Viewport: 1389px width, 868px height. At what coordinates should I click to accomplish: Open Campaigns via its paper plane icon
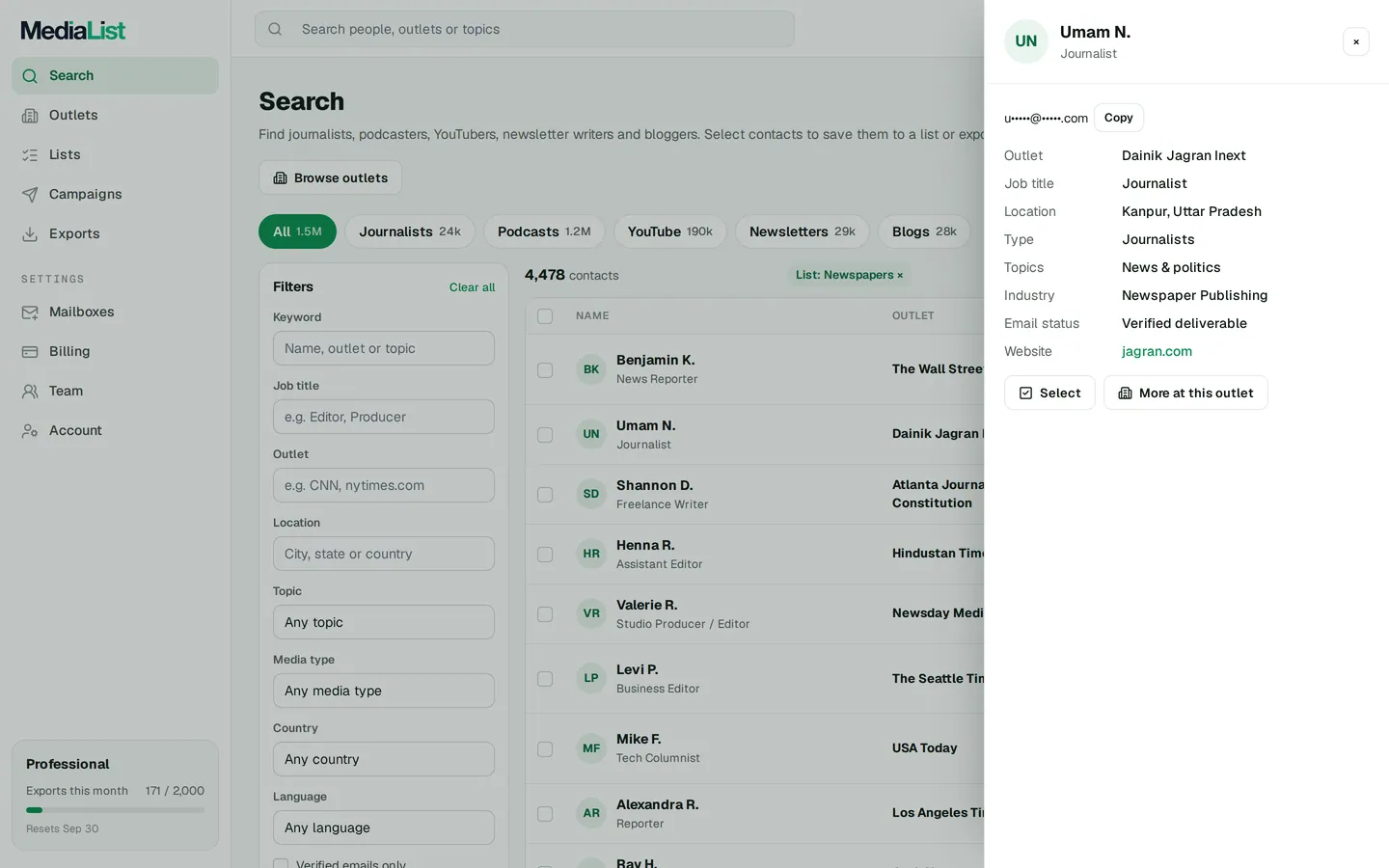30,195
